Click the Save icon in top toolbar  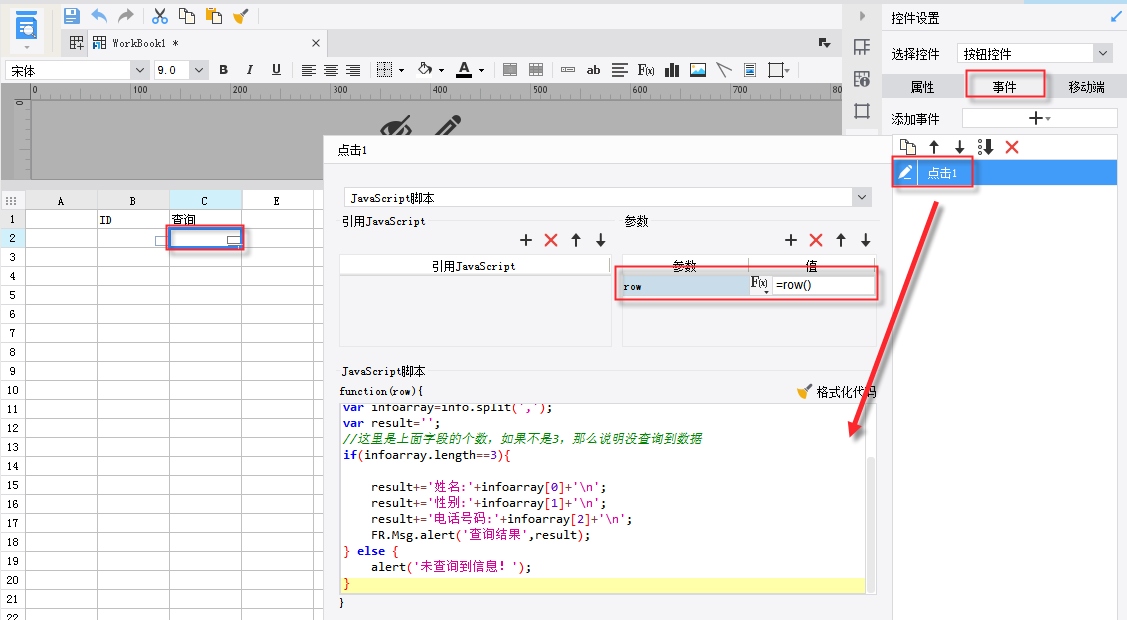[x=71, y=16]
